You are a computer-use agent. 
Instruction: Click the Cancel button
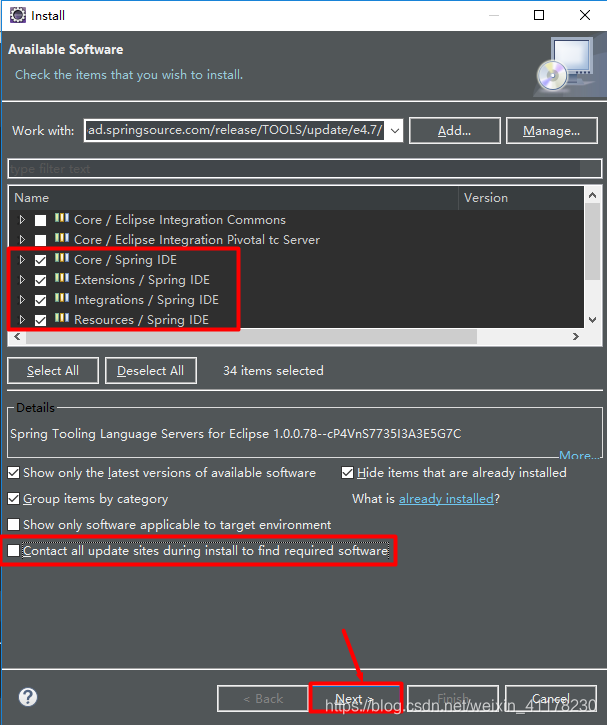(551, 698)
